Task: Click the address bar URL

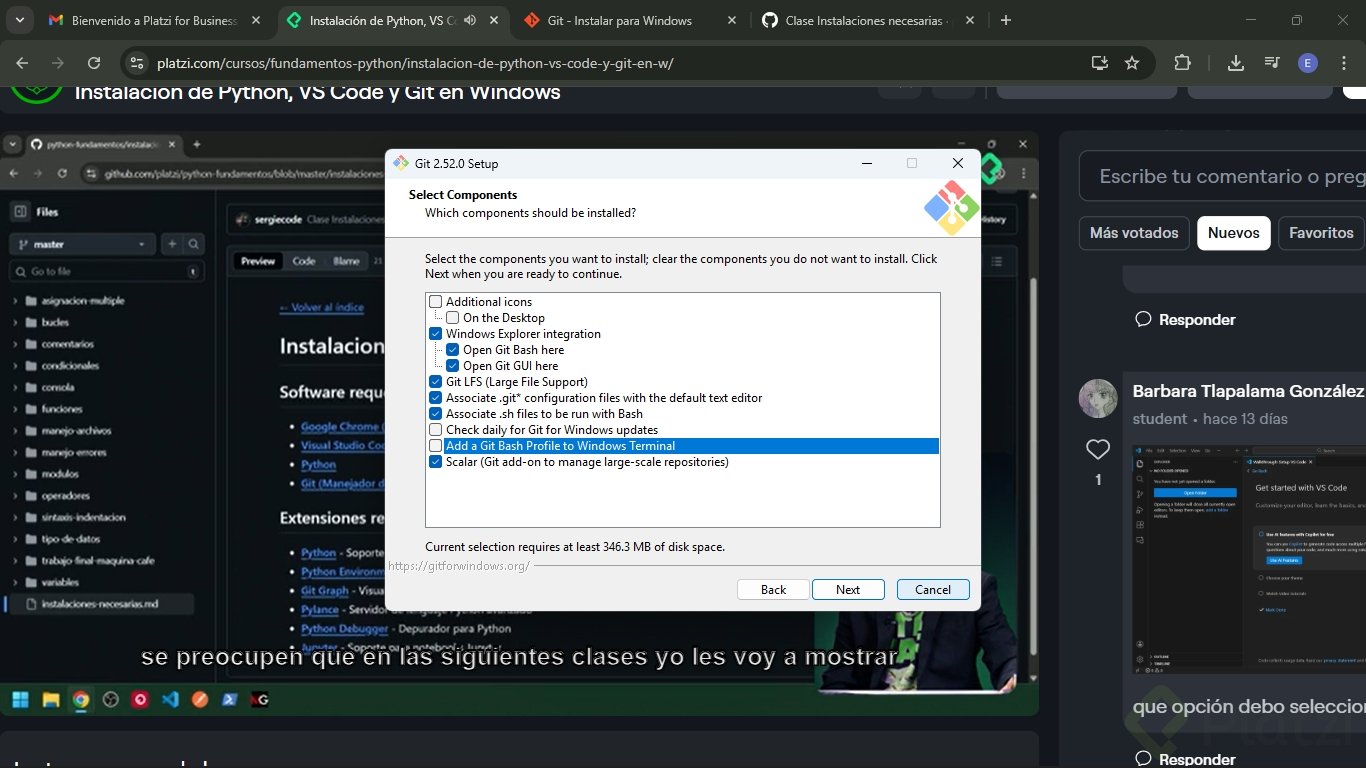Action: (415, 63)
